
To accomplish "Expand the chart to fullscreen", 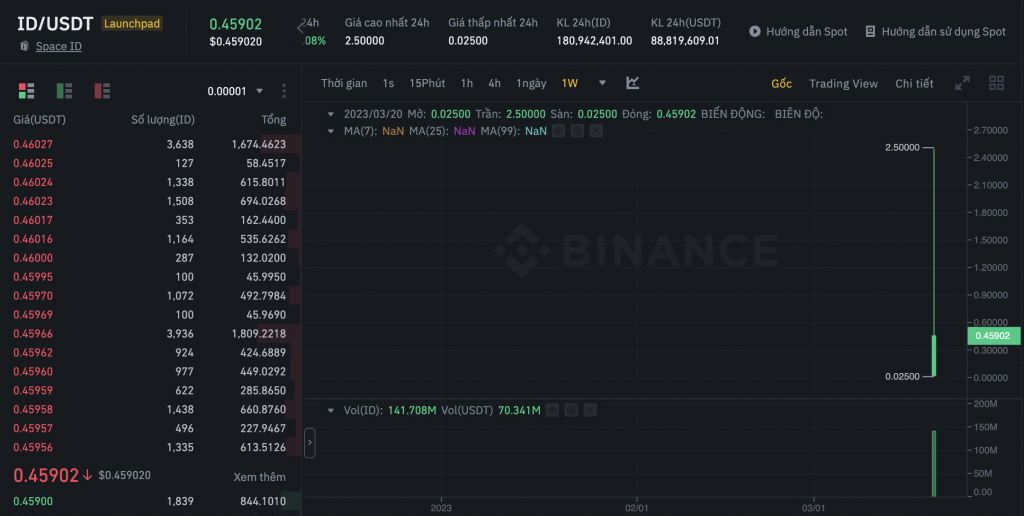I will point(962,83).
